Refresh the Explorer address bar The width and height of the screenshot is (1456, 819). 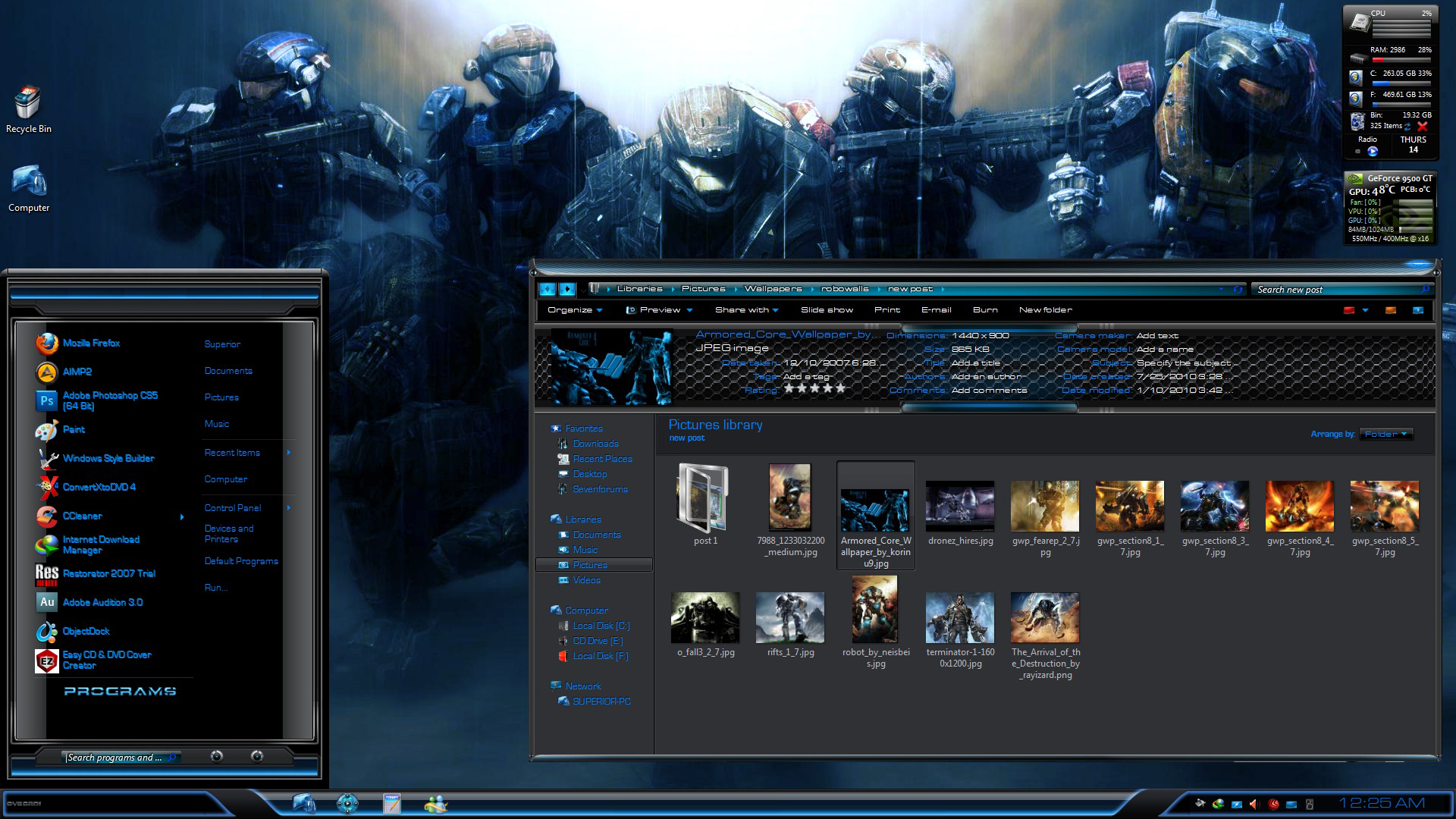(1238, 289)
